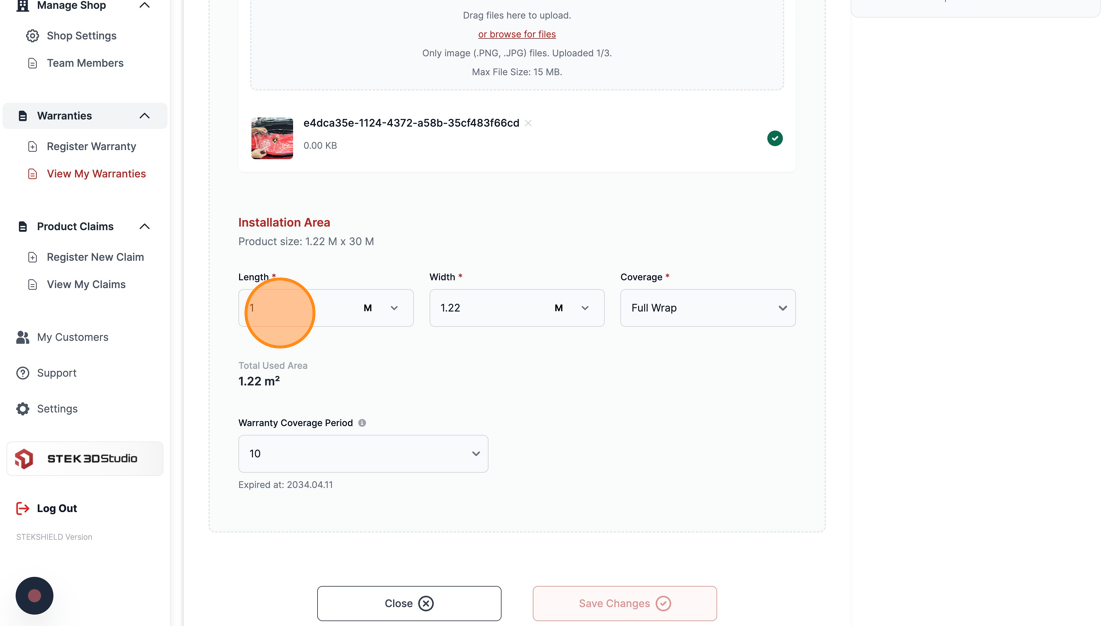Click the round record button icon
The image size is (1120, 626).
(34, 596)
